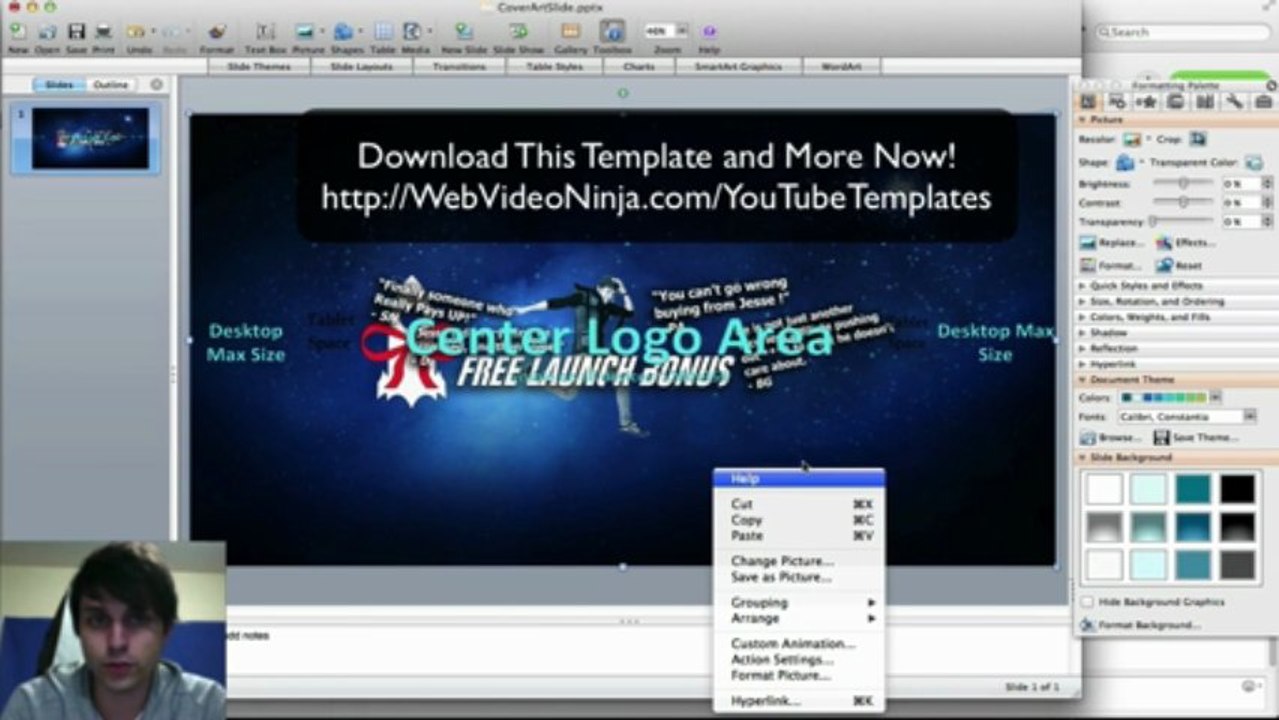Open Grouping submenu in context menu
Viewport: 1279px width, 720px height.
pos(798,603)
